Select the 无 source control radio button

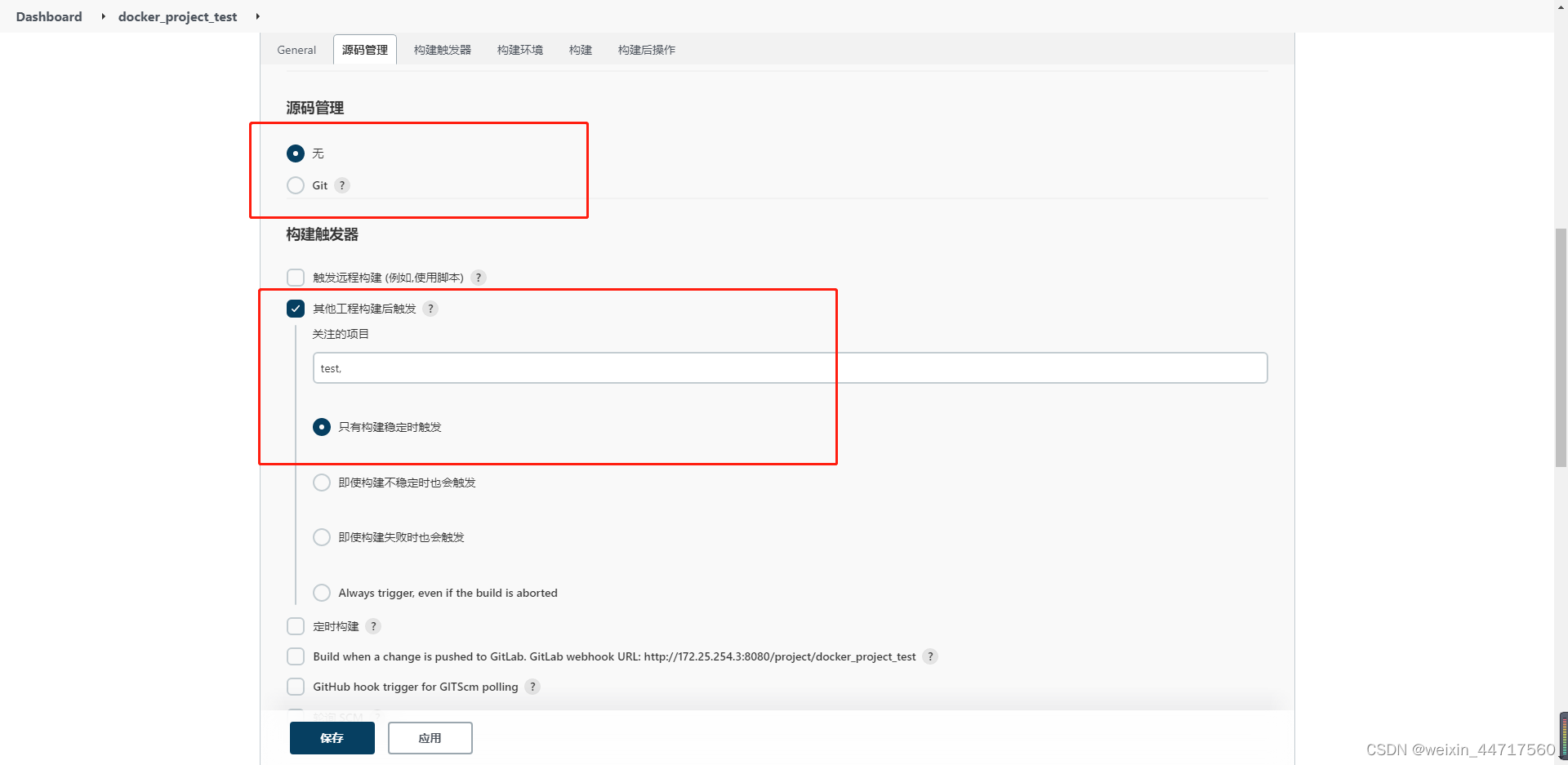296,153
